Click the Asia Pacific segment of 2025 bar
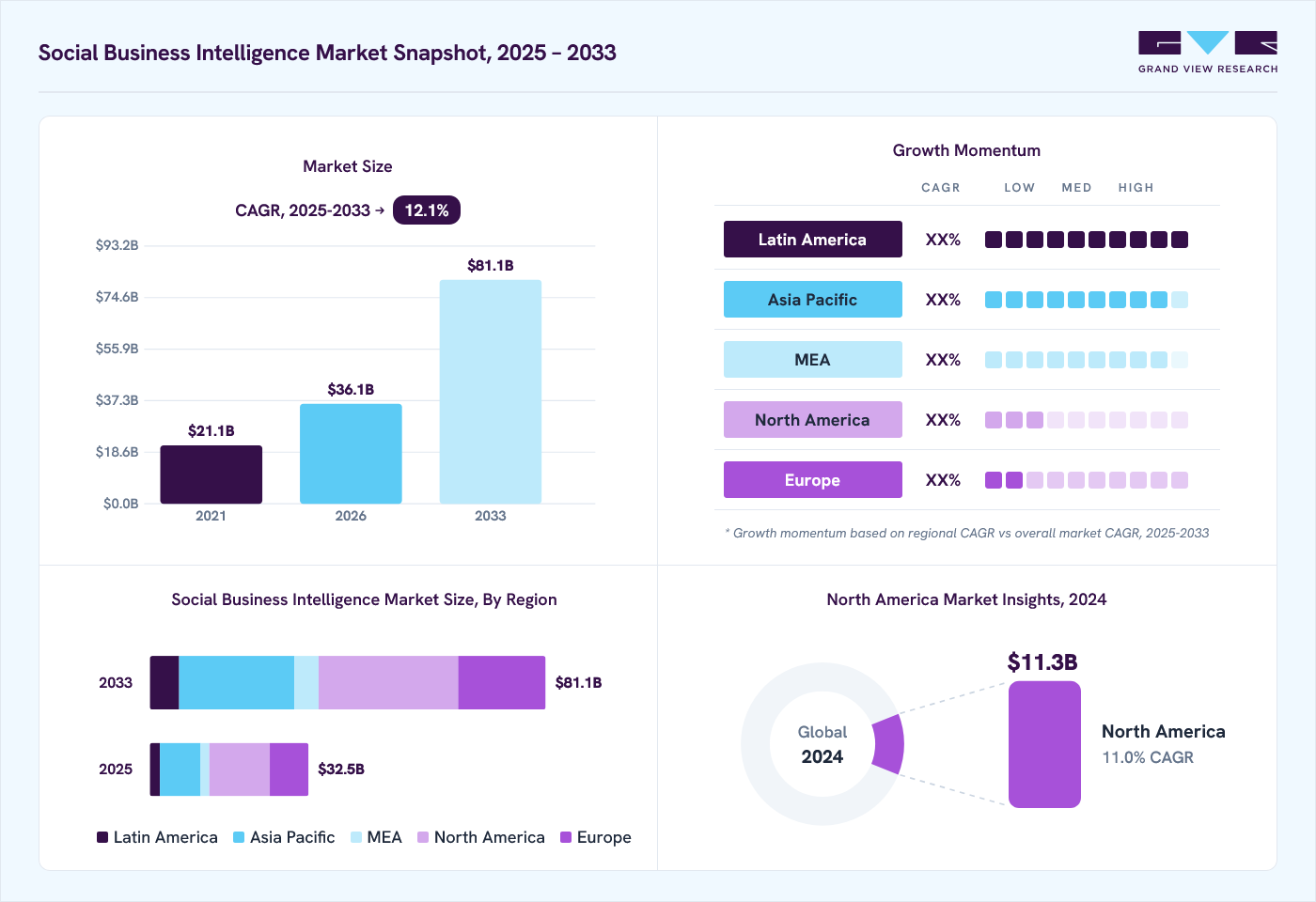Screen dimensions: 1316x902 click(x=180, y=770)
